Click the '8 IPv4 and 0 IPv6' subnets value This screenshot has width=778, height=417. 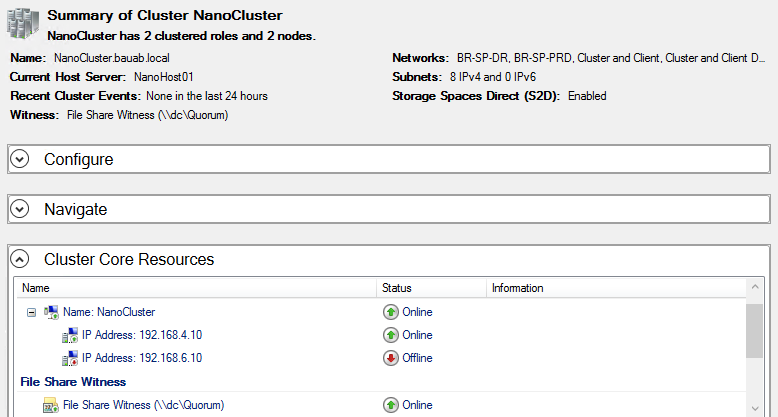point(493,77)
